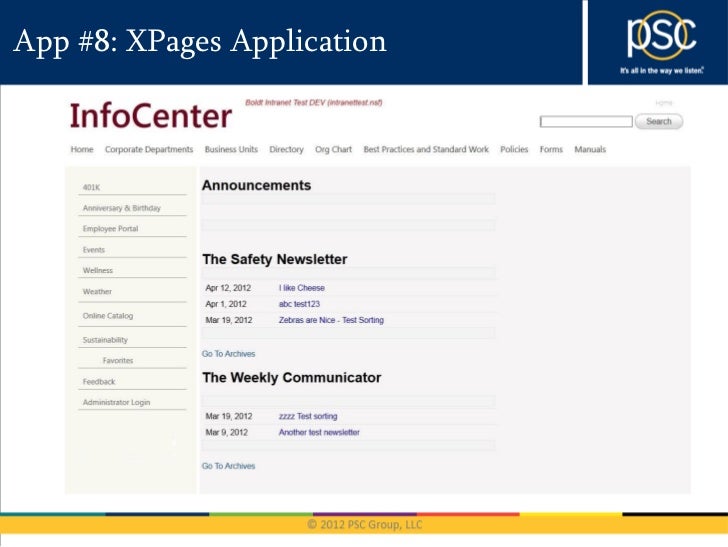Open the Weather sidebar link
This screenshot has width=728, height=547.
[97, 292]
